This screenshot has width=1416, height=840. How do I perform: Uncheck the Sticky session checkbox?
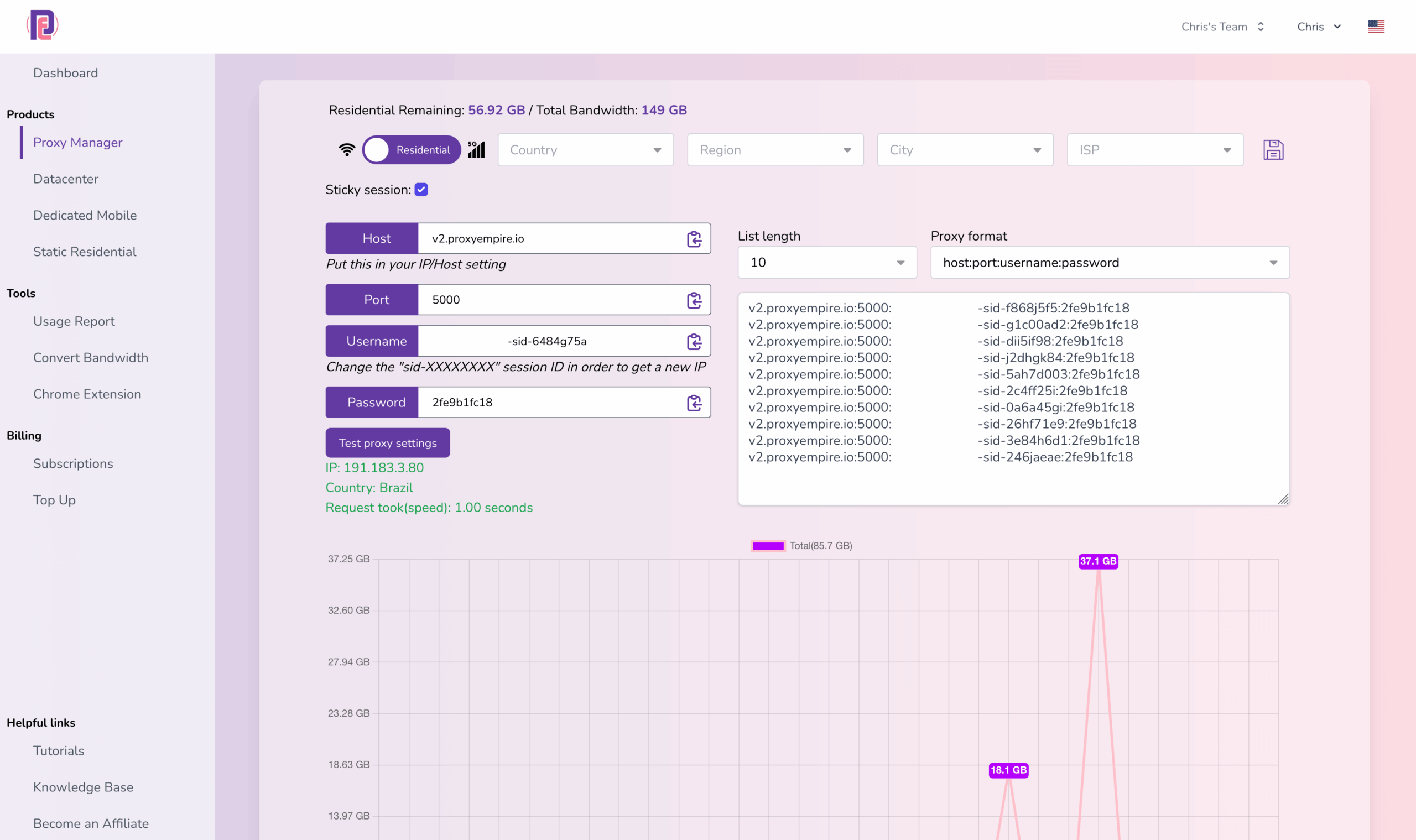coord(421,190)
